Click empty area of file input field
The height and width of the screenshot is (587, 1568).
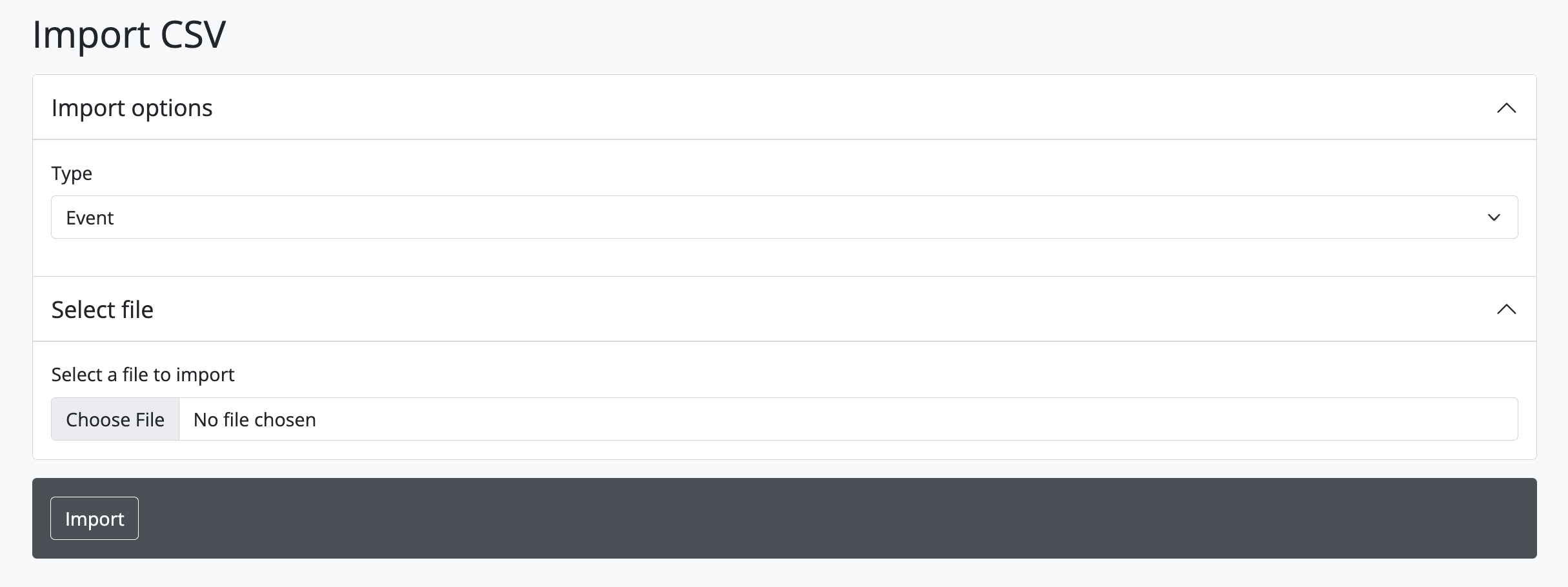(x=903, y=420)
